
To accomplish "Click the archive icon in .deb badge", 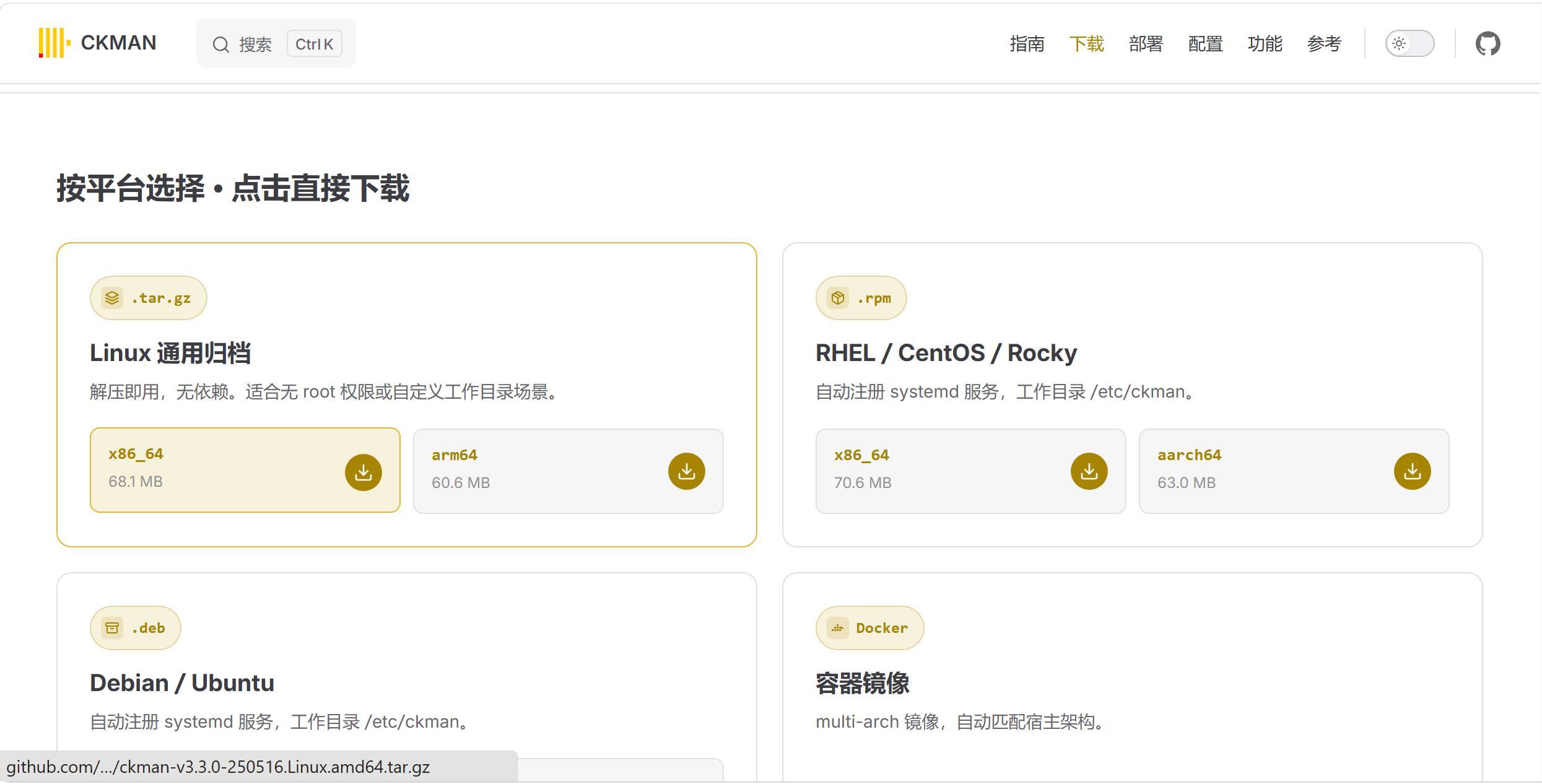I will (x=112, y=628).
